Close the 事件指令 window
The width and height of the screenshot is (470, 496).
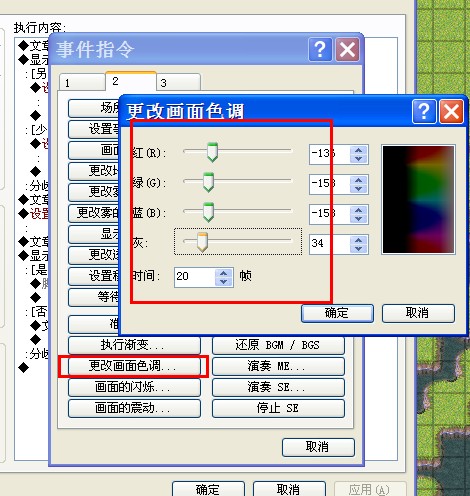click(347, 50)
